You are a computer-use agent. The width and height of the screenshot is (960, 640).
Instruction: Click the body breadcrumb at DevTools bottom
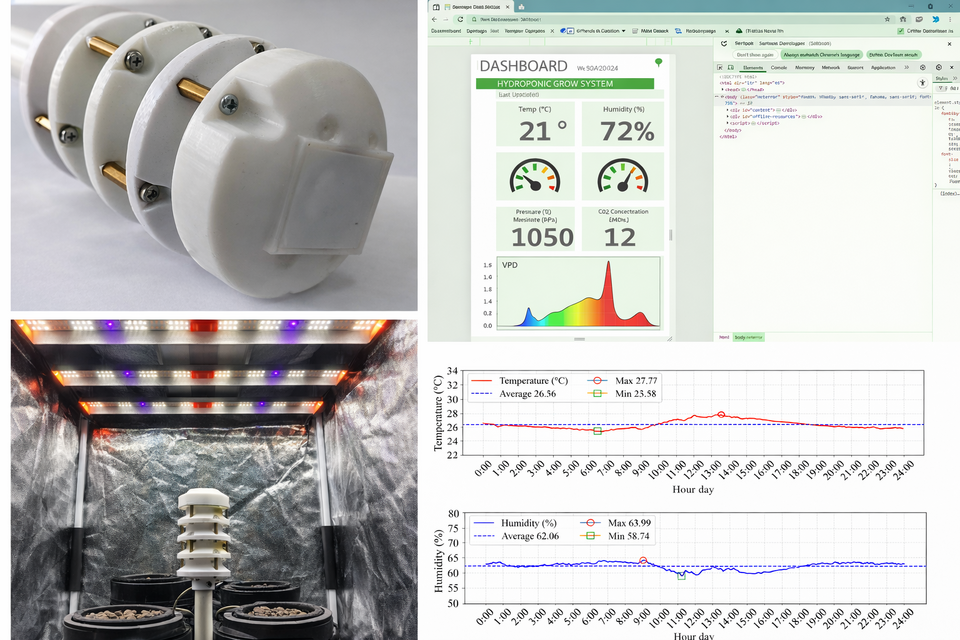[748, 337]
